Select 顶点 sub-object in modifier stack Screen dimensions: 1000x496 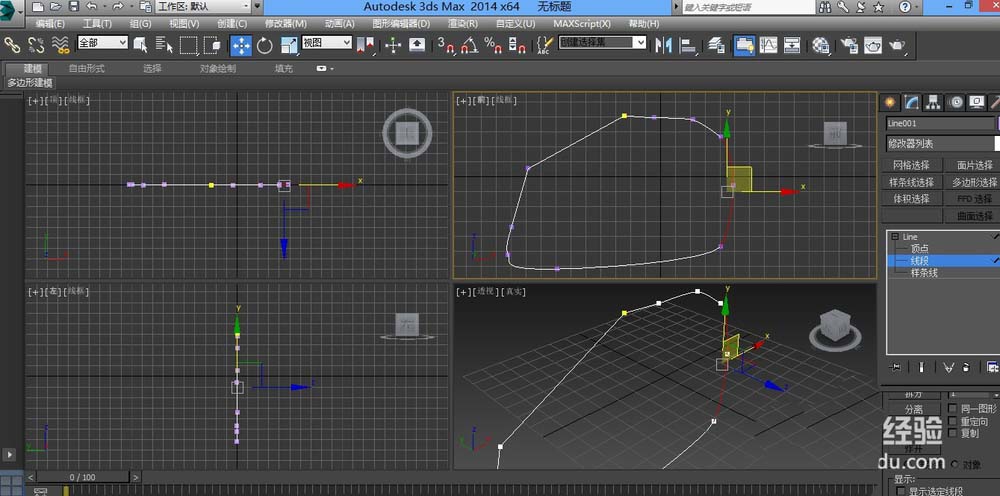coord(920,248)
